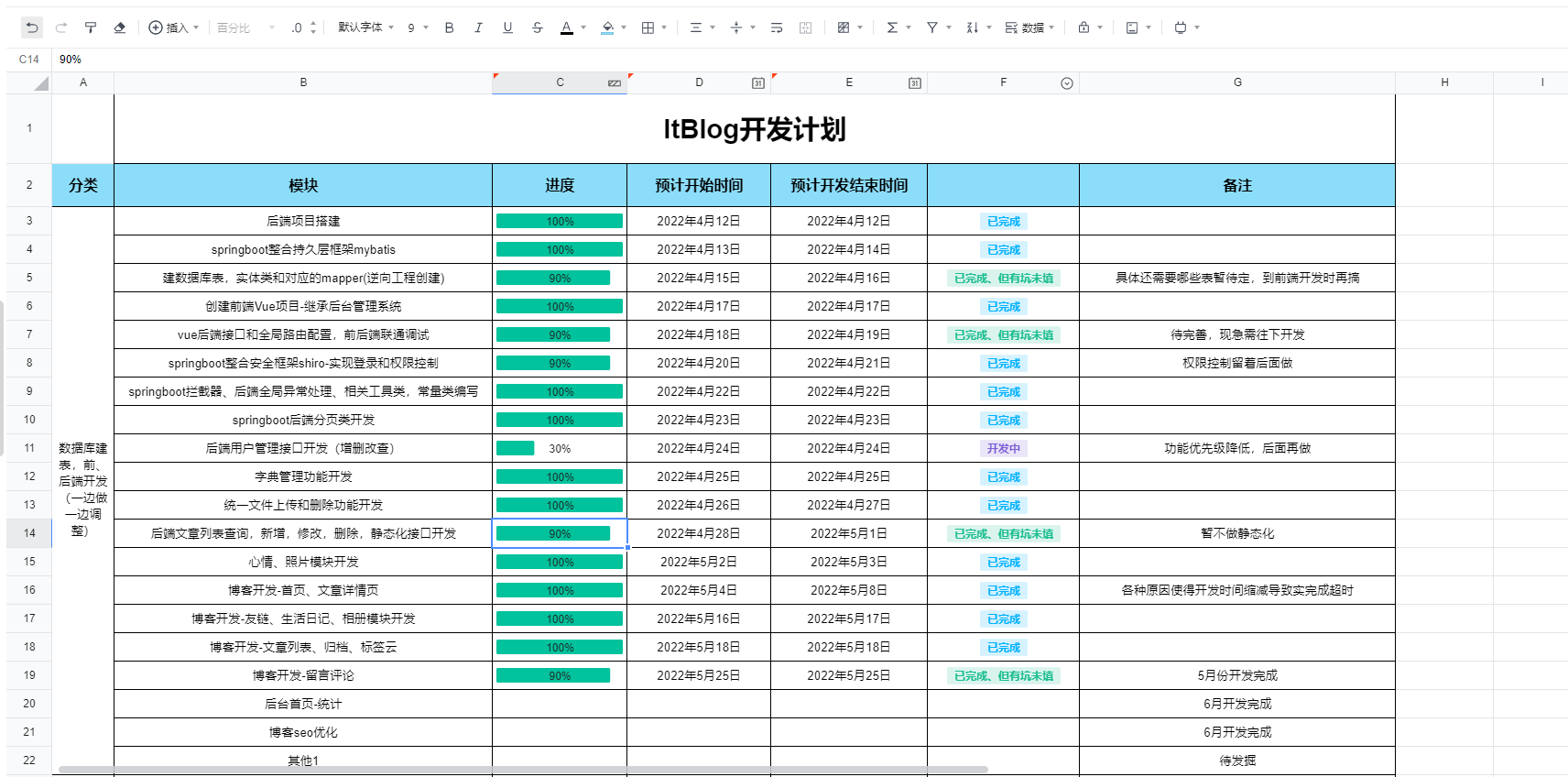Click the lock protection icon
1568x777 pixels.
(1084, 27)
